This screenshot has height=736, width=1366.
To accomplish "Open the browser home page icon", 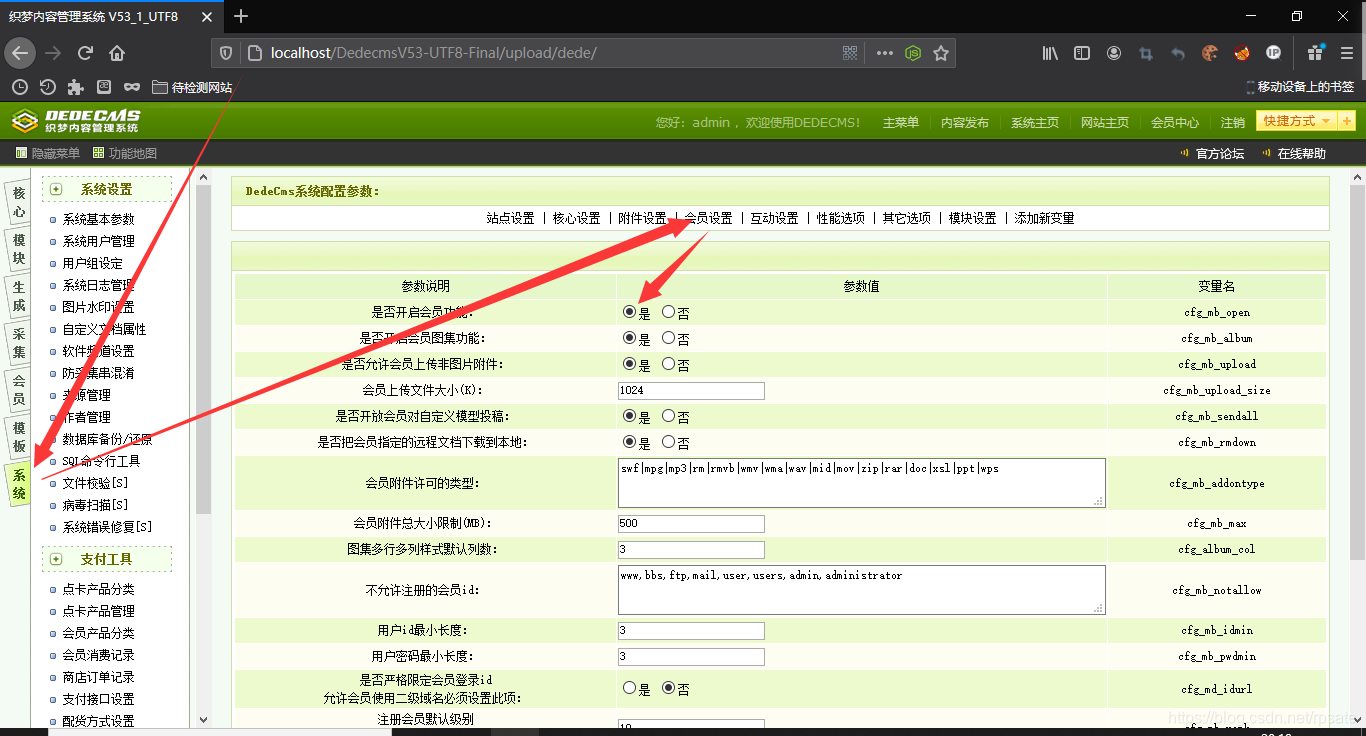I will [117, 53].
